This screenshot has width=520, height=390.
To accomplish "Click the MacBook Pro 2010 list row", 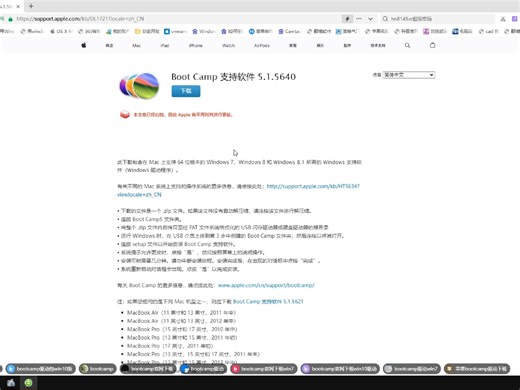I will [x=182, y=329].
